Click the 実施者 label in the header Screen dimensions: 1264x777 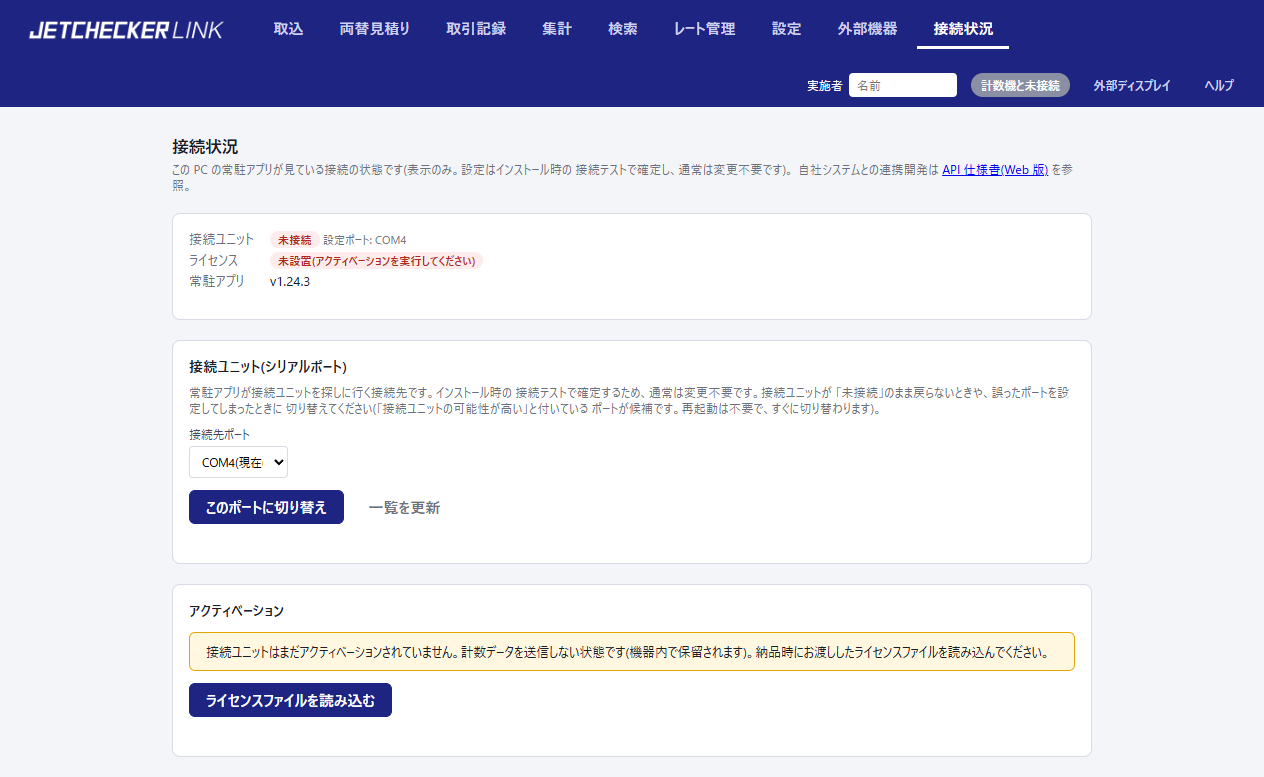825,86
